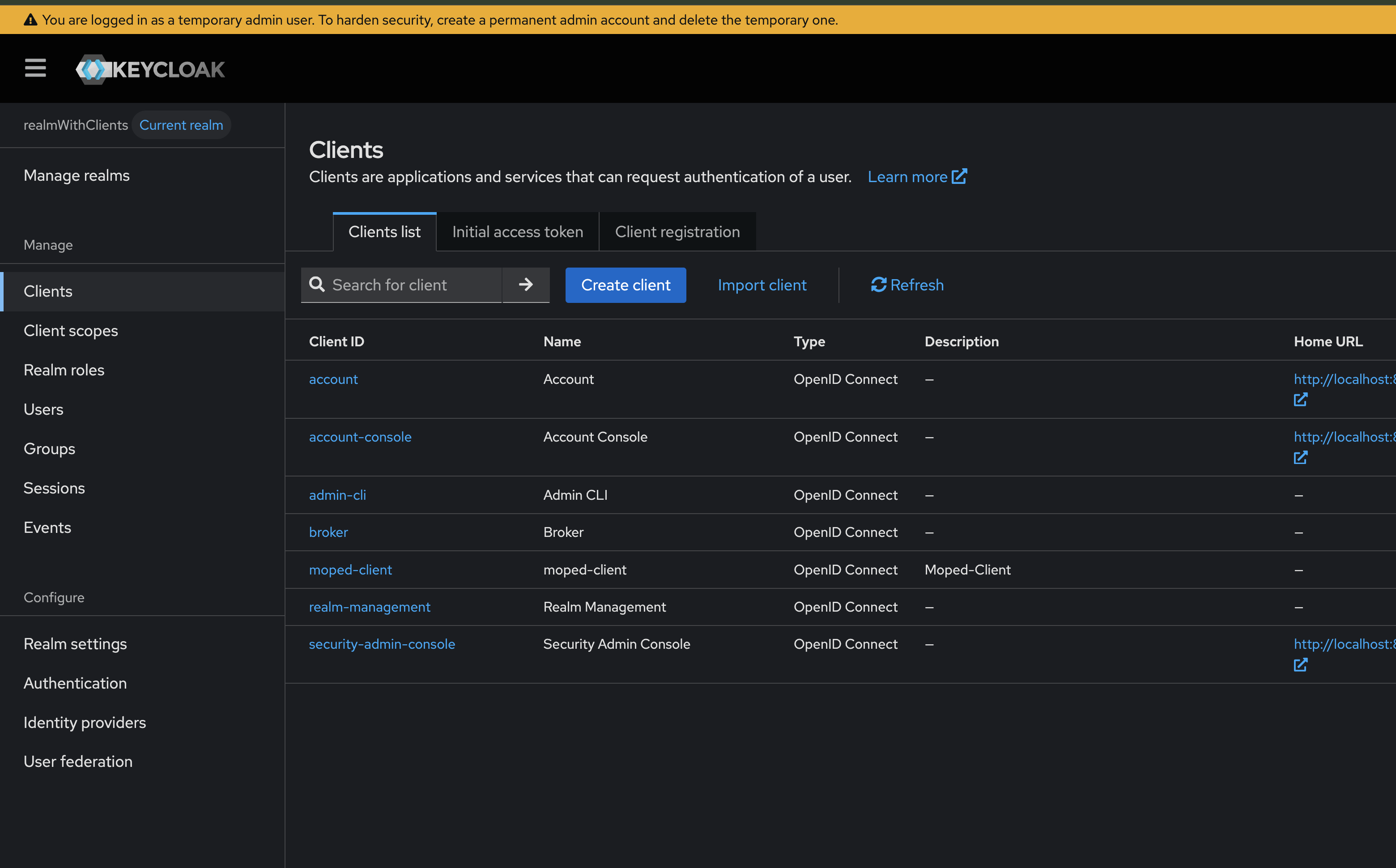Open security-admin-console Home URL external icon
Image resolution: width=1396 pixels, height=868 pixels.
click(1300, 665)
